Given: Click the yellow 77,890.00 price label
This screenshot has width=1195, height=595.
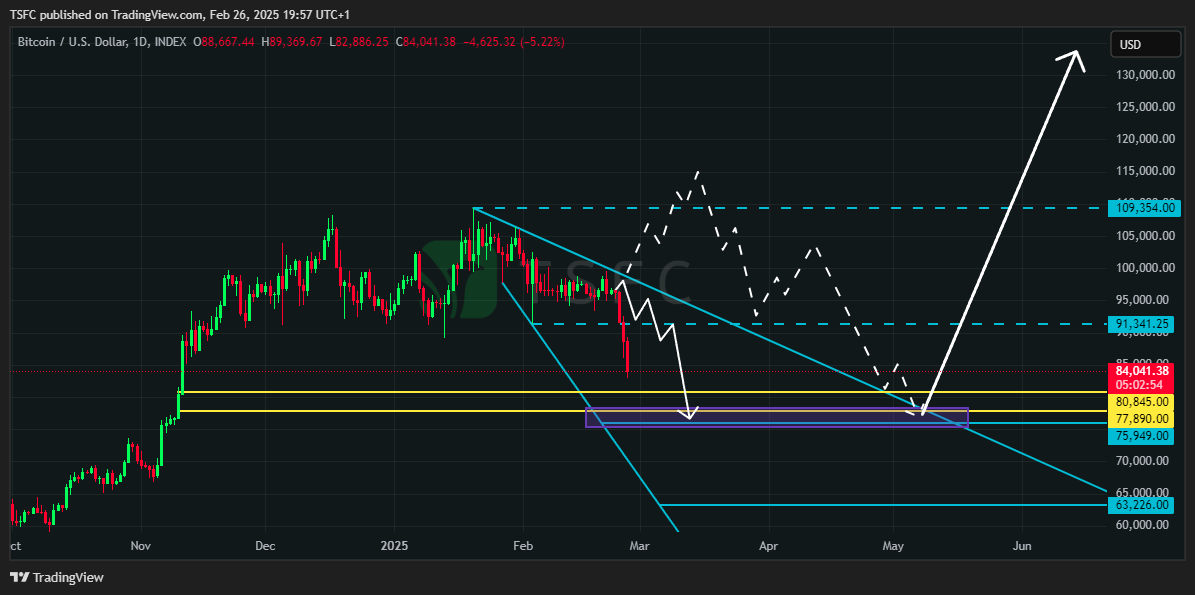Looking at the screenshot, I should (x=1140, y=418).
